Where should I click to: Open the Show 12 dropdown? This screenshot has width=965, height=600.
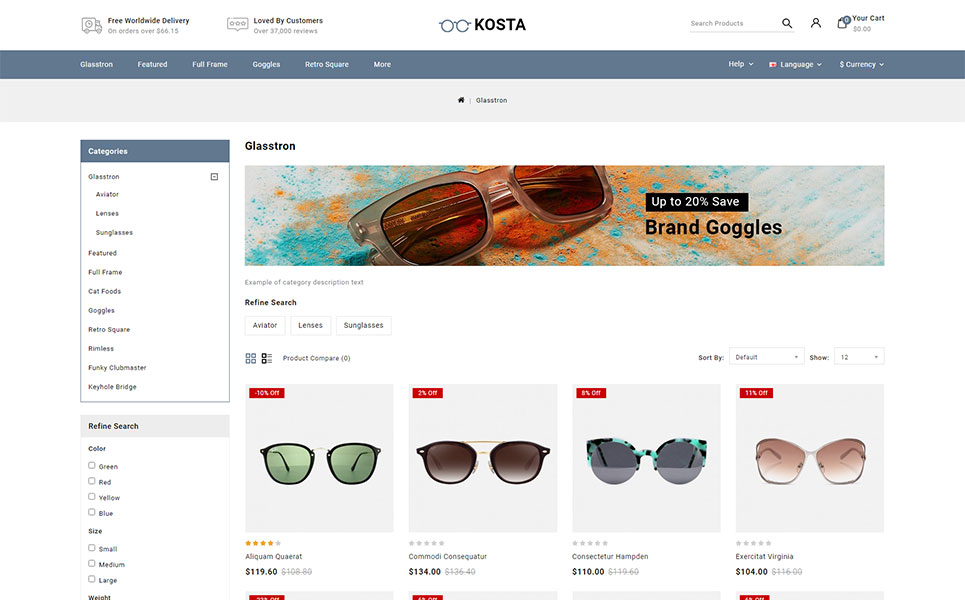[x=859, y=357]
